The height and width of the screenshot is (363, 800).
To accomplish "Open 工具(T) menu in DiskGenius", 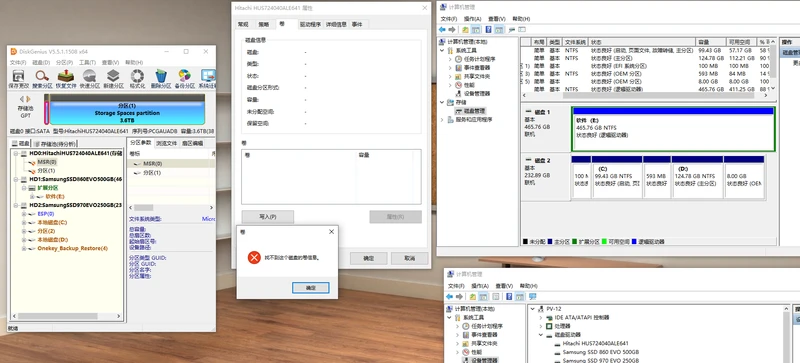I will coord(88,62).
